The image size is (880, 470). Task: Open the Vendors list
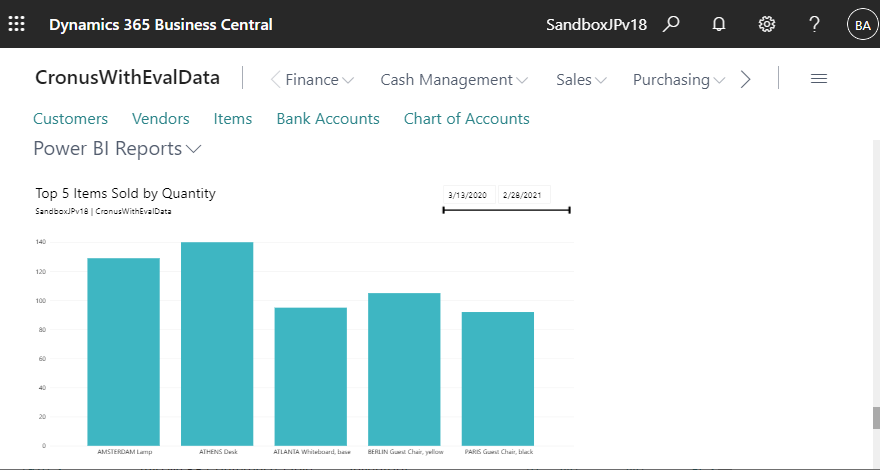(161, 118)
